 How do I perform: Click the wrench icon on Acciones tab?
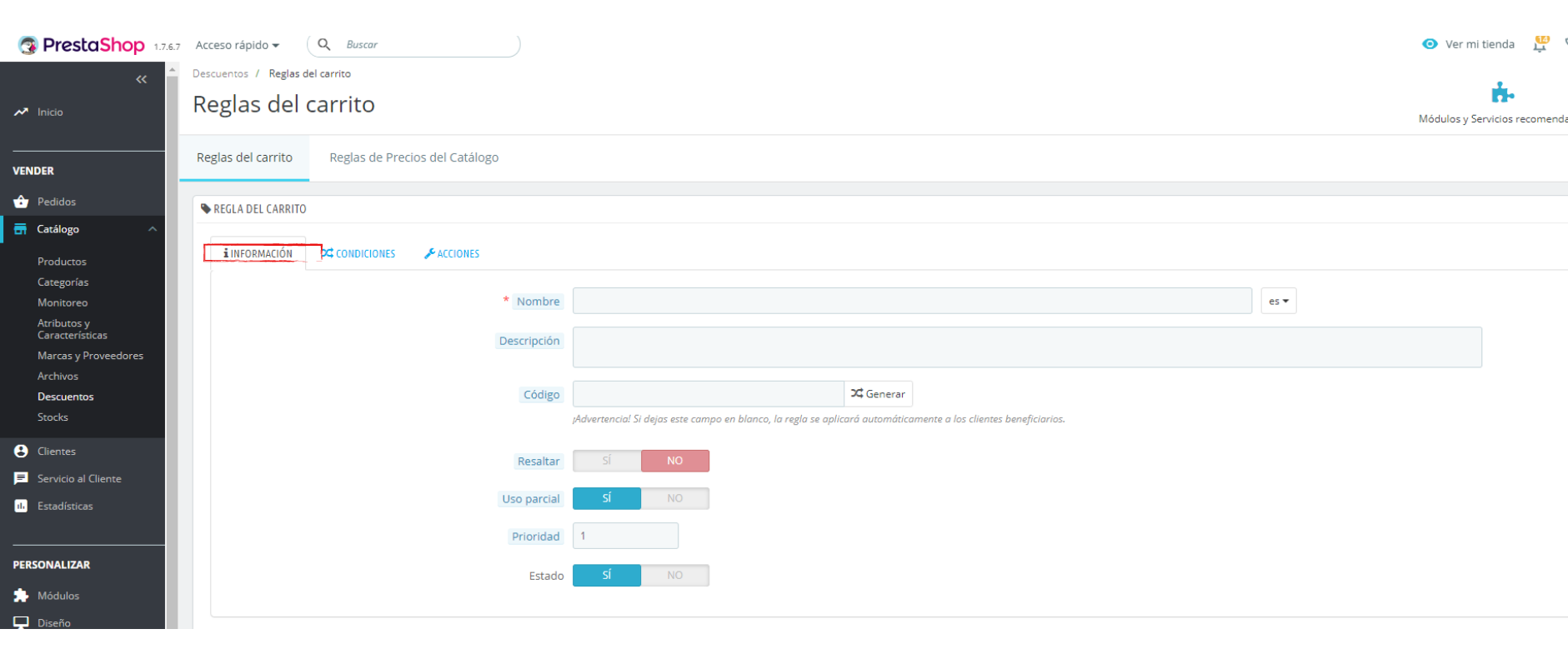pos(429,253)
